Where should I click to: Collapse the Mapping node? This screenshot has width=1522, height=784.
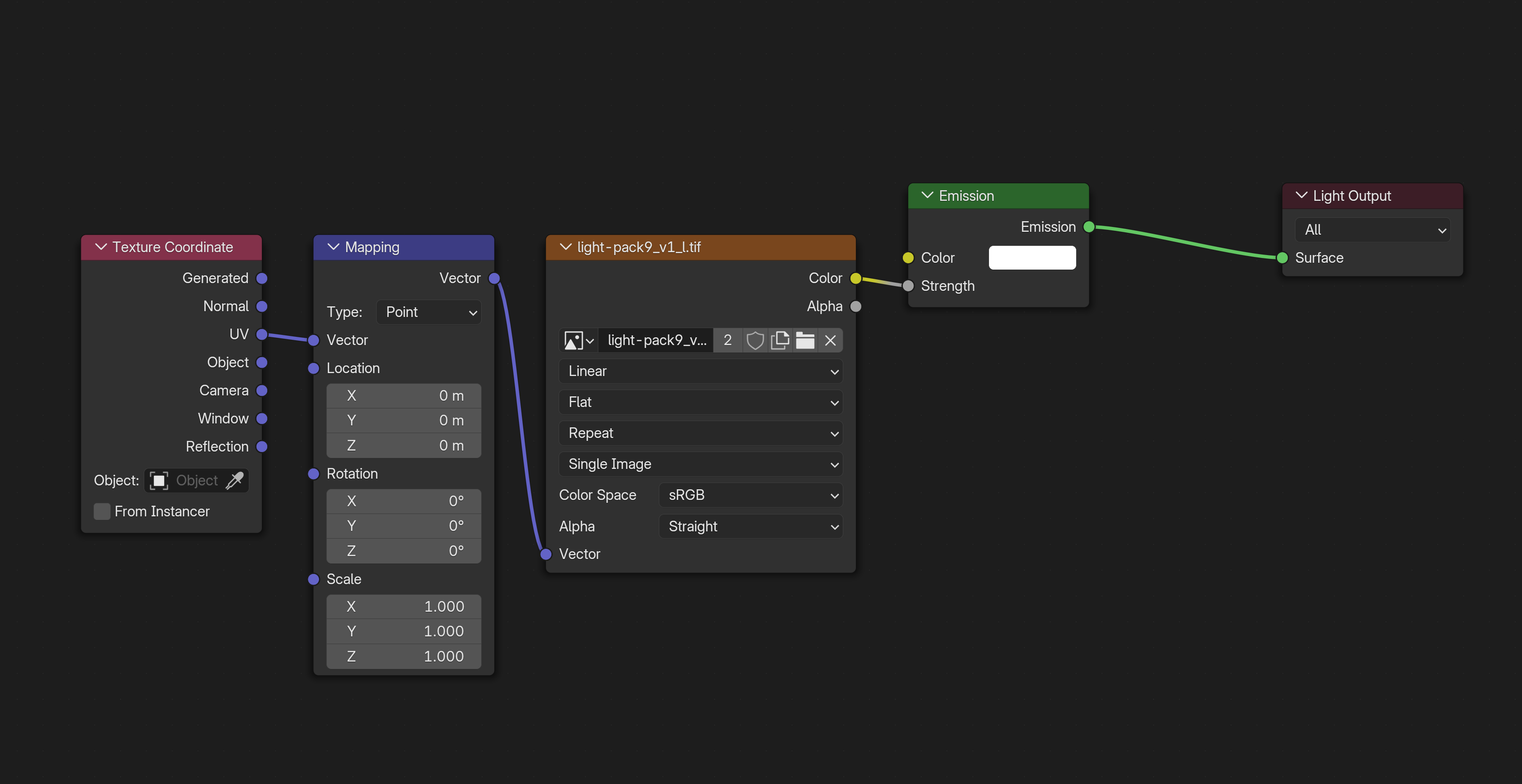coord(333,247)
